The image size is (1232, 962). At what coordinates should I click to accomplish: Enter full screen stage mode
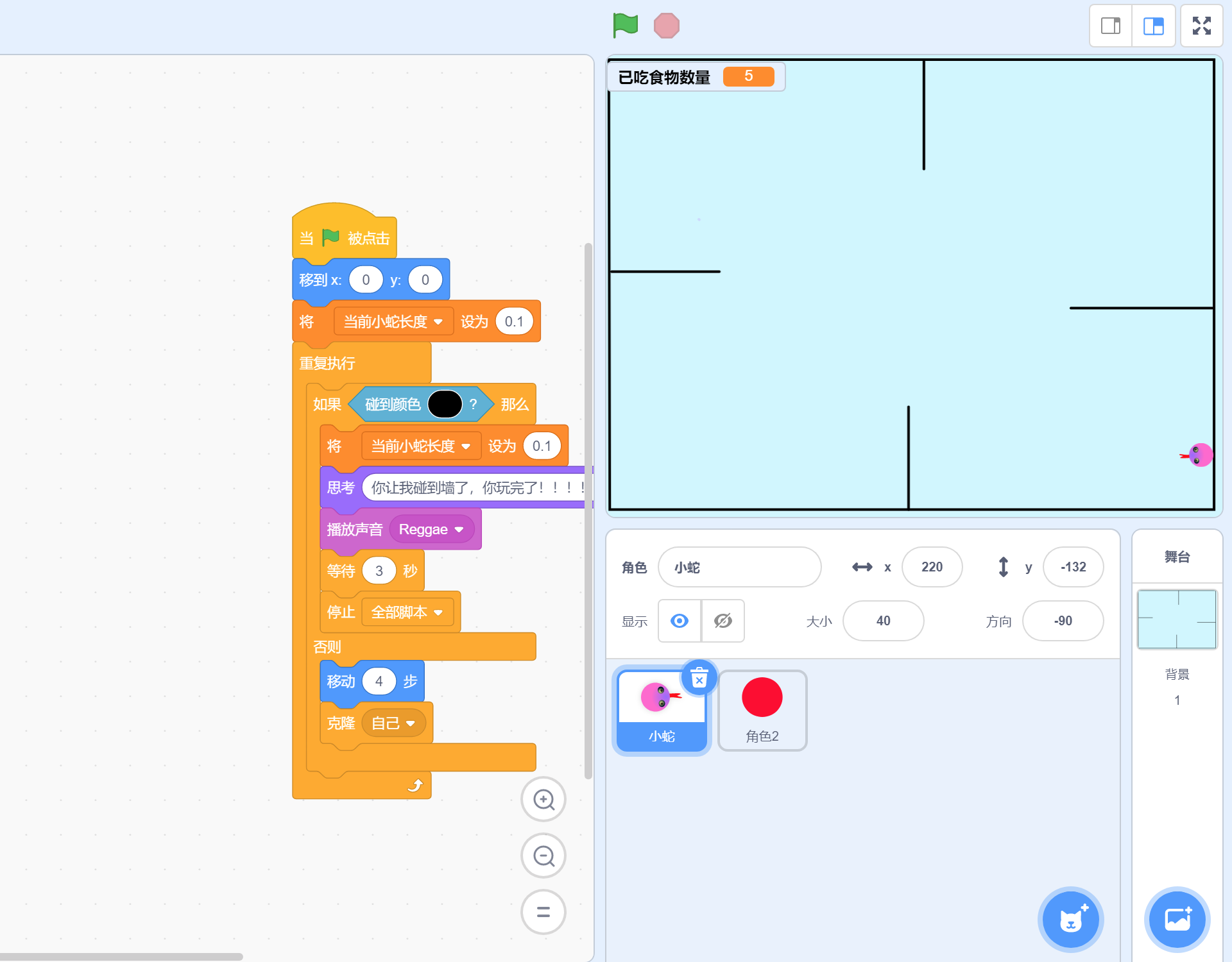(x=1201, y=26)
